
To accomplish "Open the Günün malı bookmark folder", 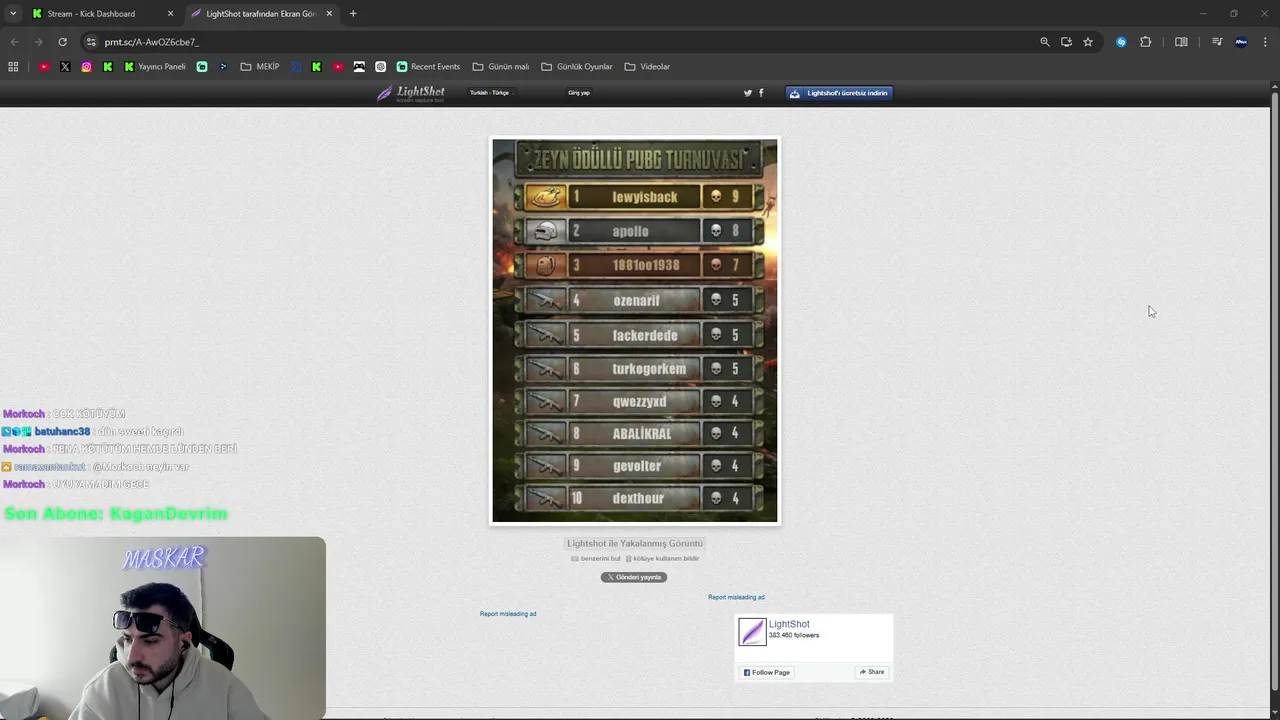I will point(501,67).
